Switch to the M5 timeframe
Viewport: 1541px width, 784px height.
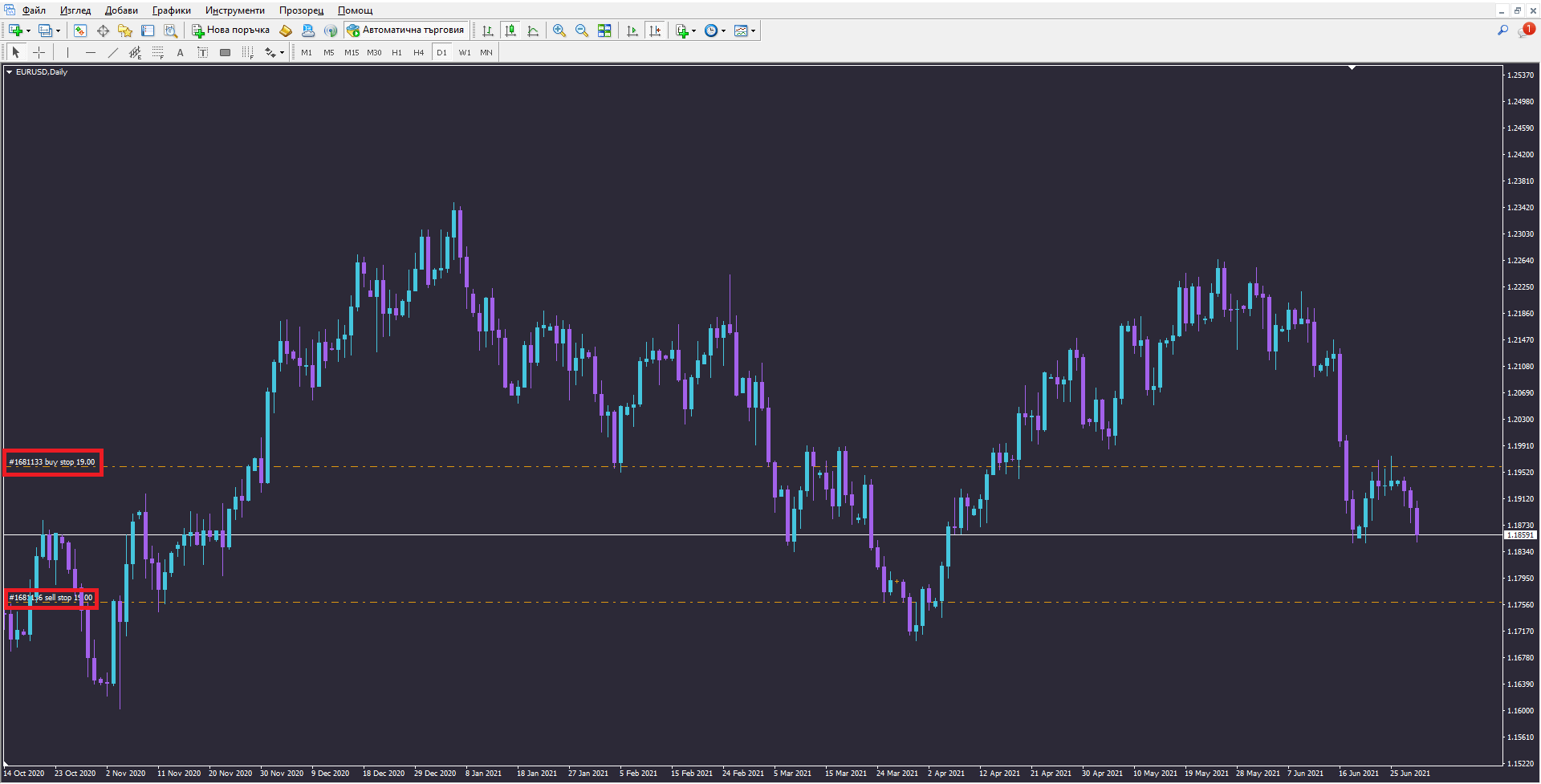(329, 52)
